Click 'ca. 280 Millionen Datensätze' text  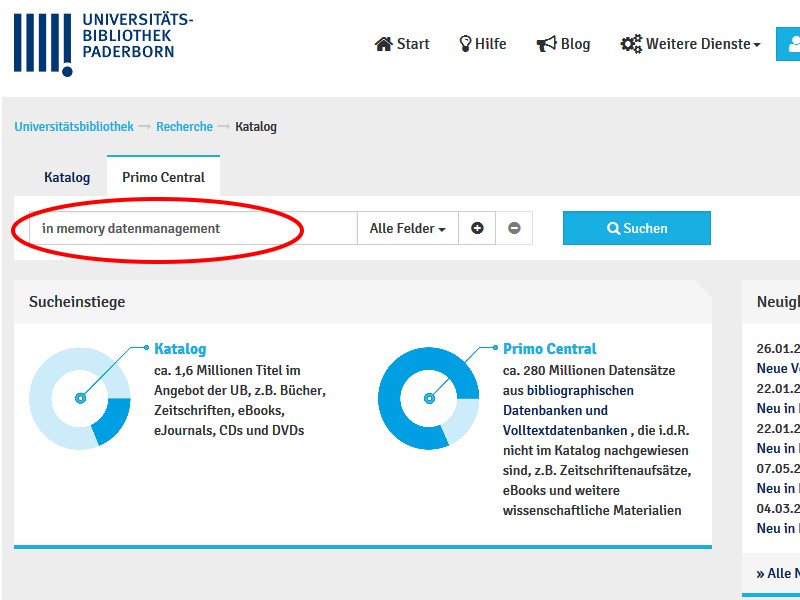tap(589, 370)
